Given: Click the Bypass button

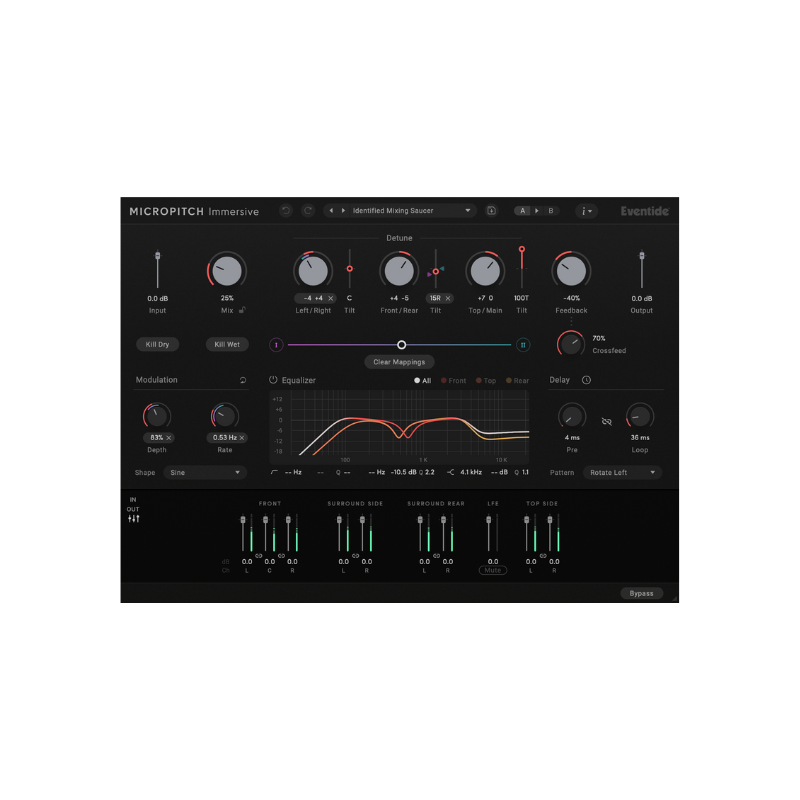Looking at the screenshot, I should point(641,593).
